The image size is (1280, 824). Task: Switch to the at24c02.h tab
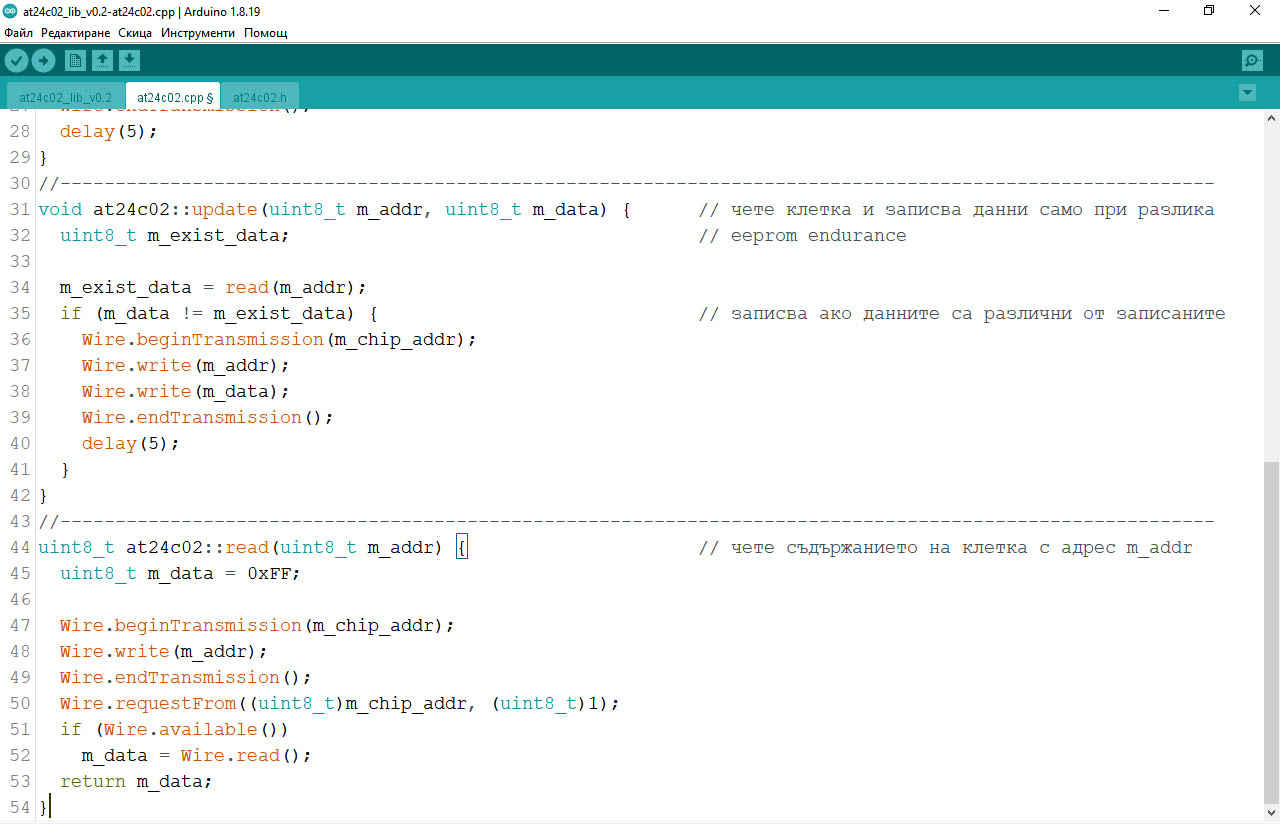click(259, 98)
